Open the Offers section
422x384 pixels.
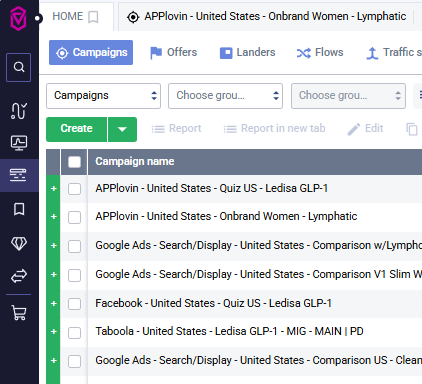pyautogui.click(x=174, y=52)
